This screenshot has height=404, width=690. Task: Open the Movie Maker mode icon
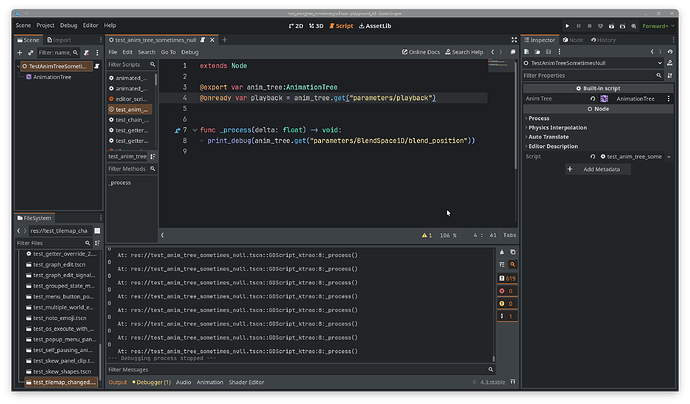pos(634,26)
